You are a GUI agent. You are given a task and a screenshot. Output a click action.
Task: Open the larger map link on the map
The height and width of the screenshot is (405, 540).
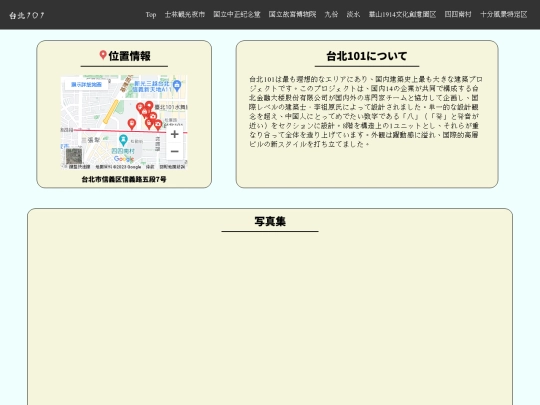86,84
